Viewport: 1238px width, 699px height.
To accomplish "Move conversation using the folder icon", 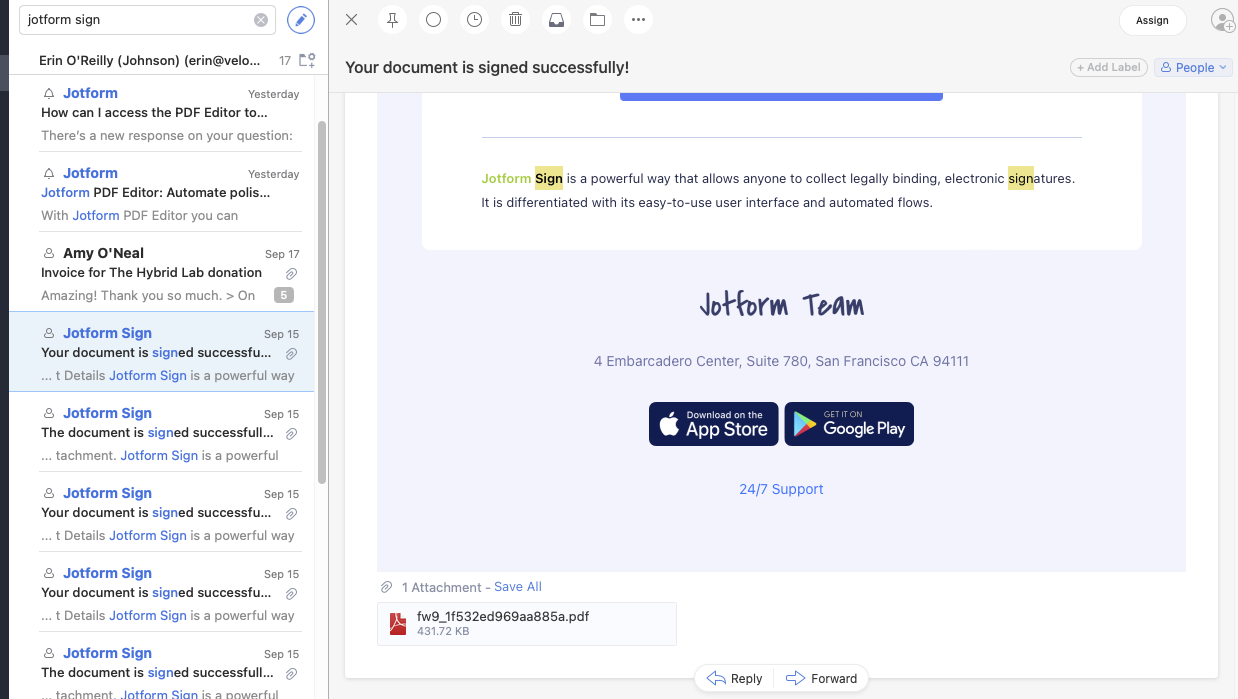I will (x=597, y=19).
